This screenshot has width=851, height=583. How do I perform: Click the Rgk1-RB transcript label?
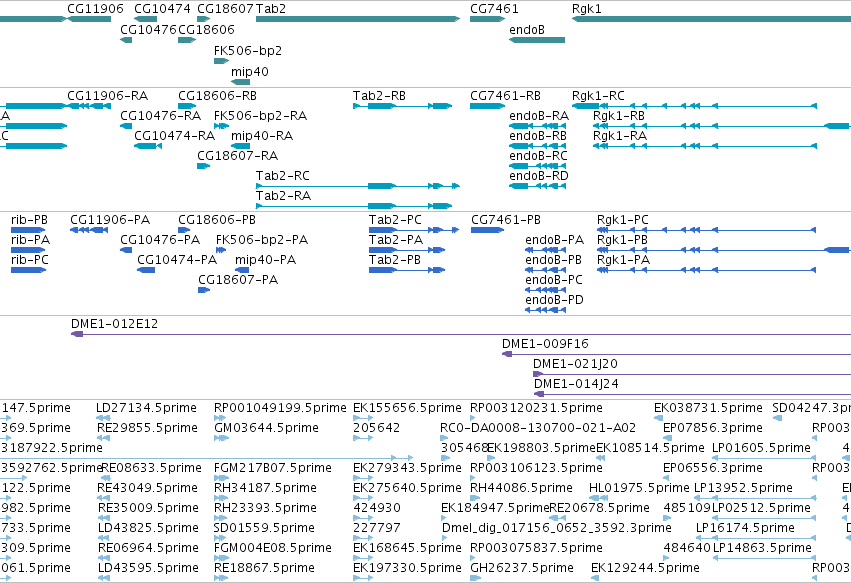pyautogui.click(x=619, y=116)
